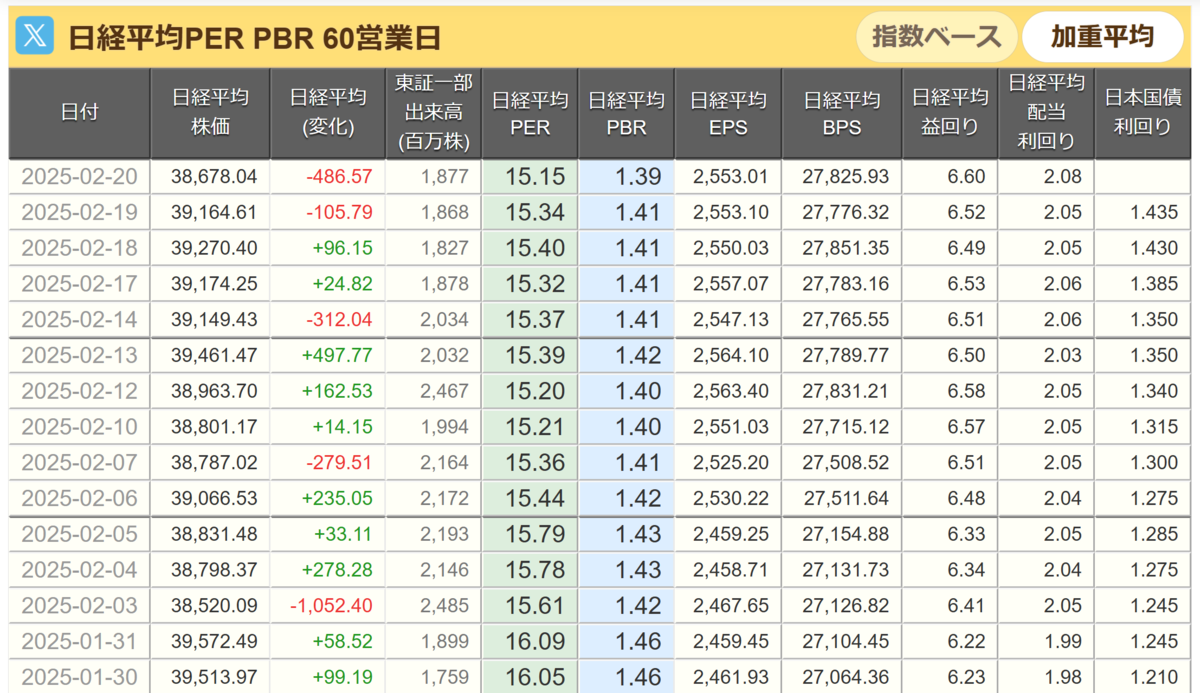Select the date 2025-02-06
This screenshot has height=693, width=1200.
(x=79, y=498)
